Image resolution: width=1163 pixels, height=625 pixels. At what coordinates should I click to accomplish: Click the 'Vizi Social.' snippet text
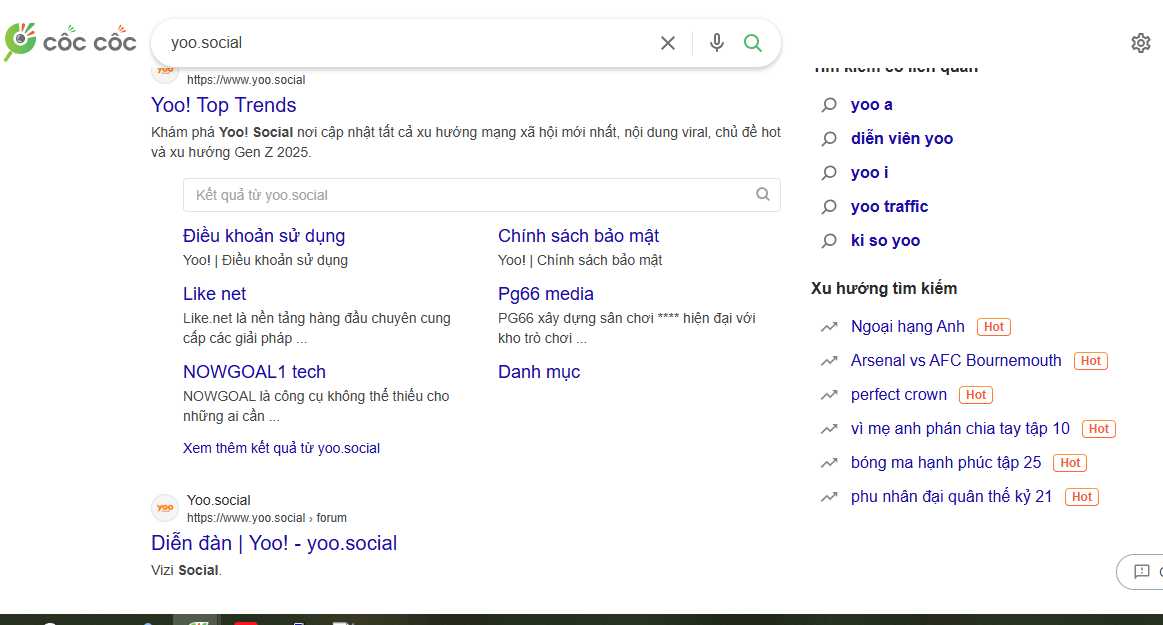click(x=186, y=570)
